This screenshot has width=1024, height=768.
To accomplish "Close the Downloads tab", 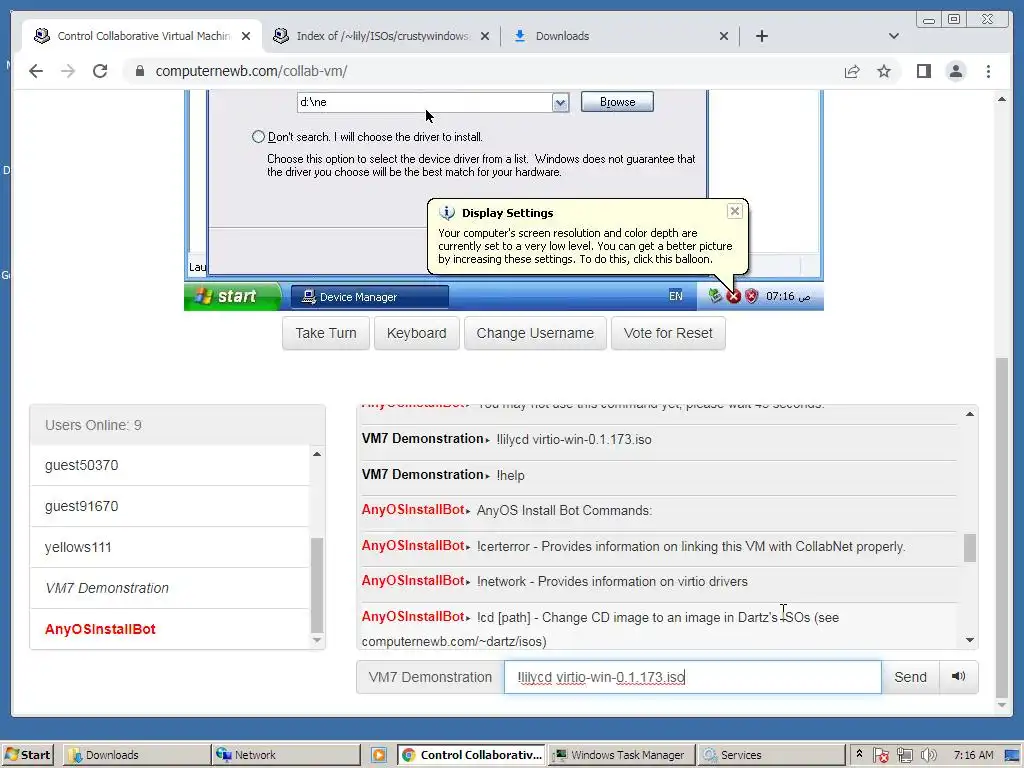I will coord(724,36).
